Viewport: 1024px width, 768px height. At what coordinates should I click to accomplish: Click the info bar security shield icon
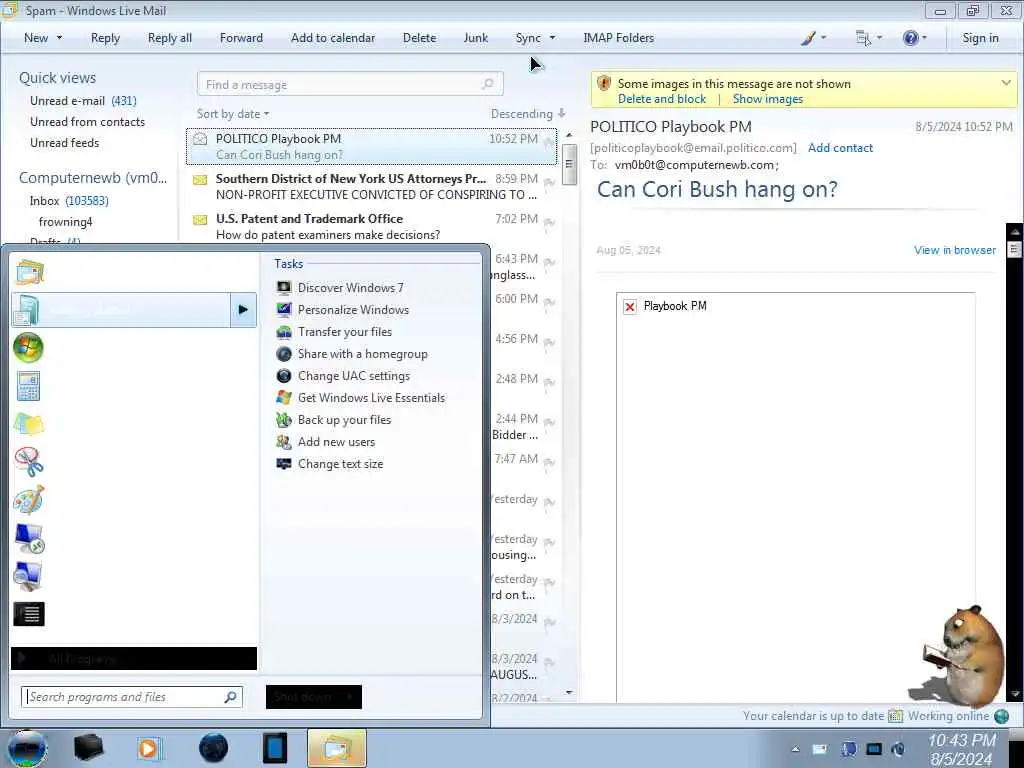point(604,84)
